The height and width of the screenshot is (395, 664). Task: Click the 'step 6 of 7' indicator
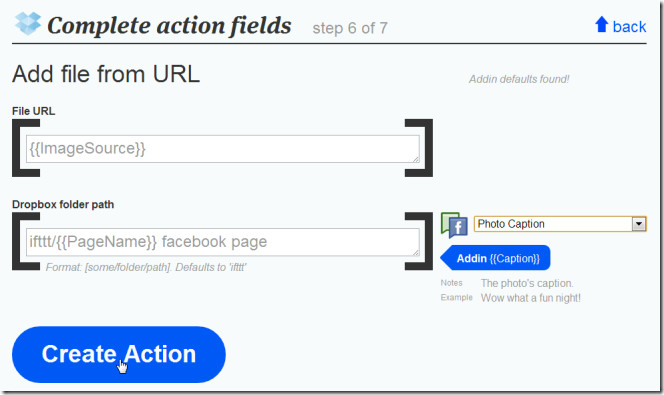350,28
